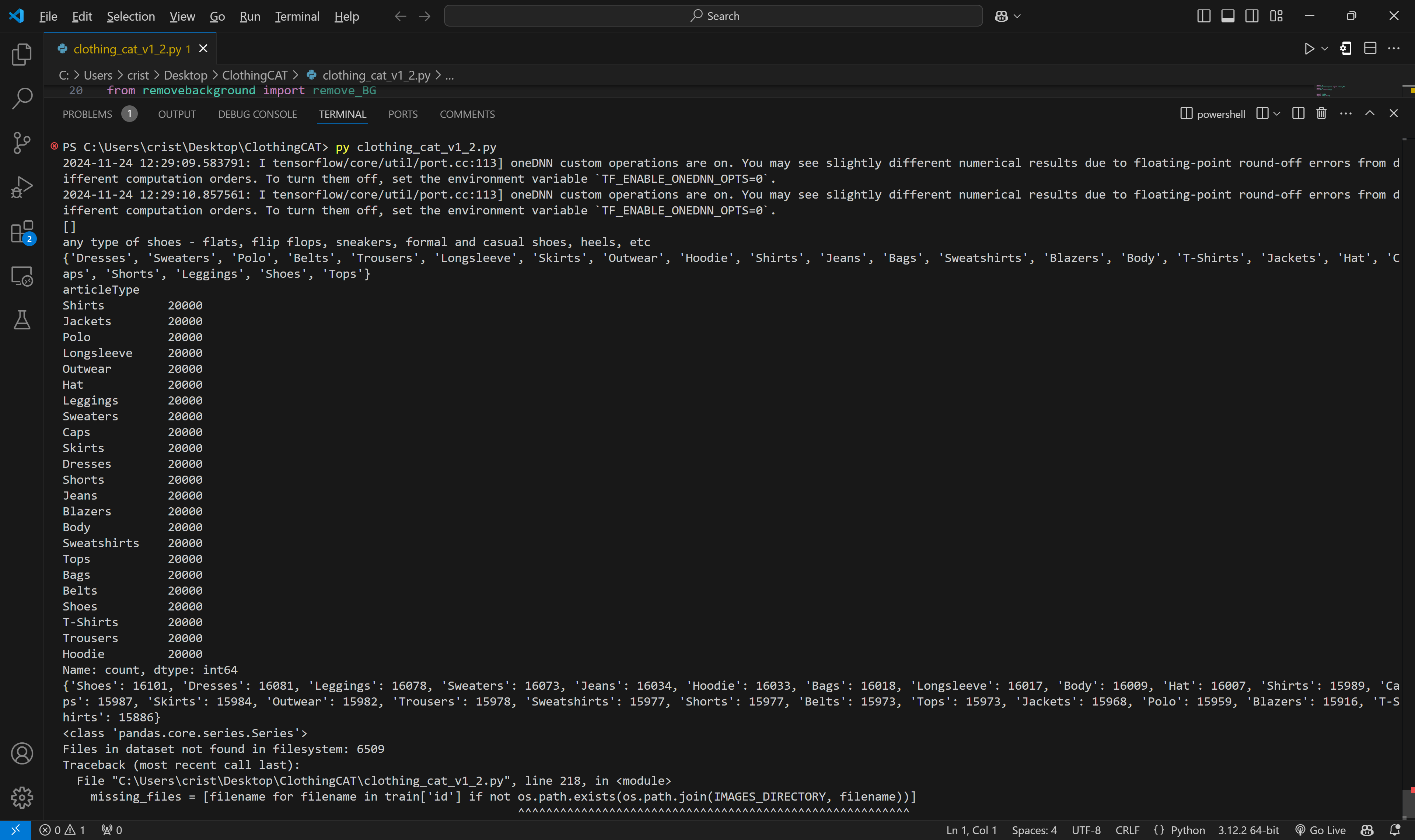Viewport: 1415px width, 840px height.
Task: Kill terminal with the trash icon
Action: 1321,113
